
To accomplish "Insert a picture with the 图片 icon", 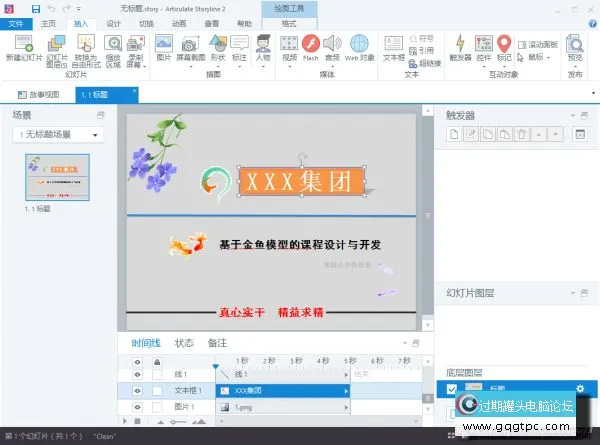I will (163, 46).
